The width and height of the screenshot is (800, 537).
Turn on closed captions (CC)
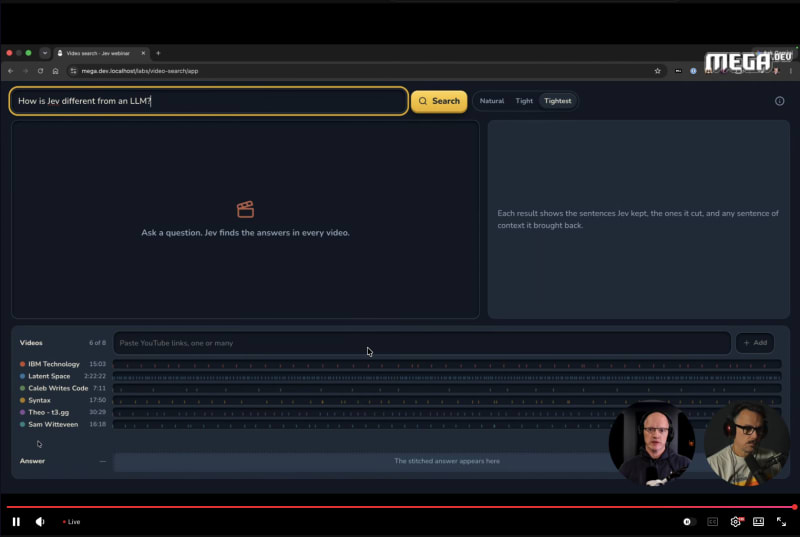pyautogui.click(x=713, y=522)
